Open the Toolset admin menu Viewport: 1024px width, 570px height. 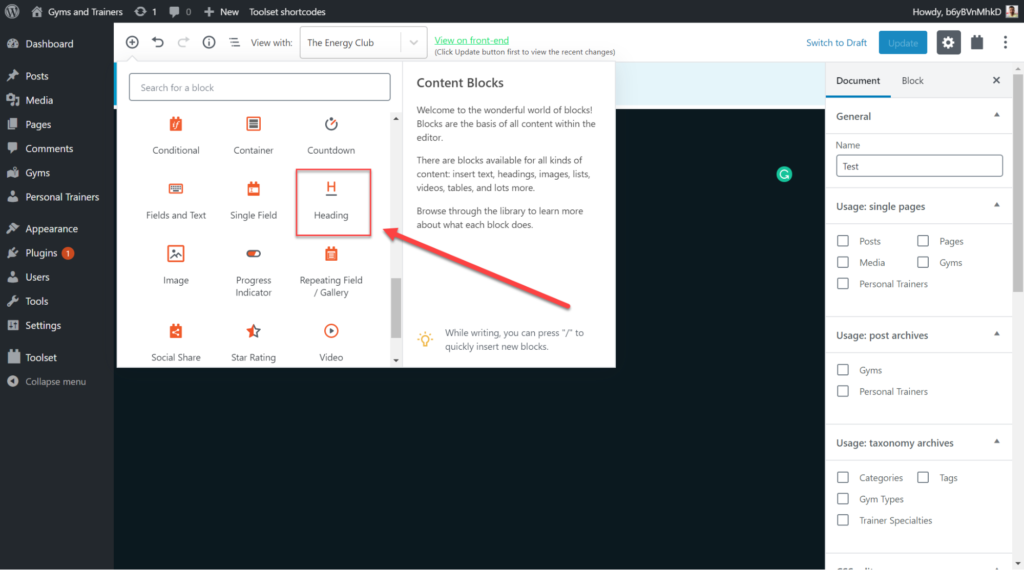(x=57, y=357)
